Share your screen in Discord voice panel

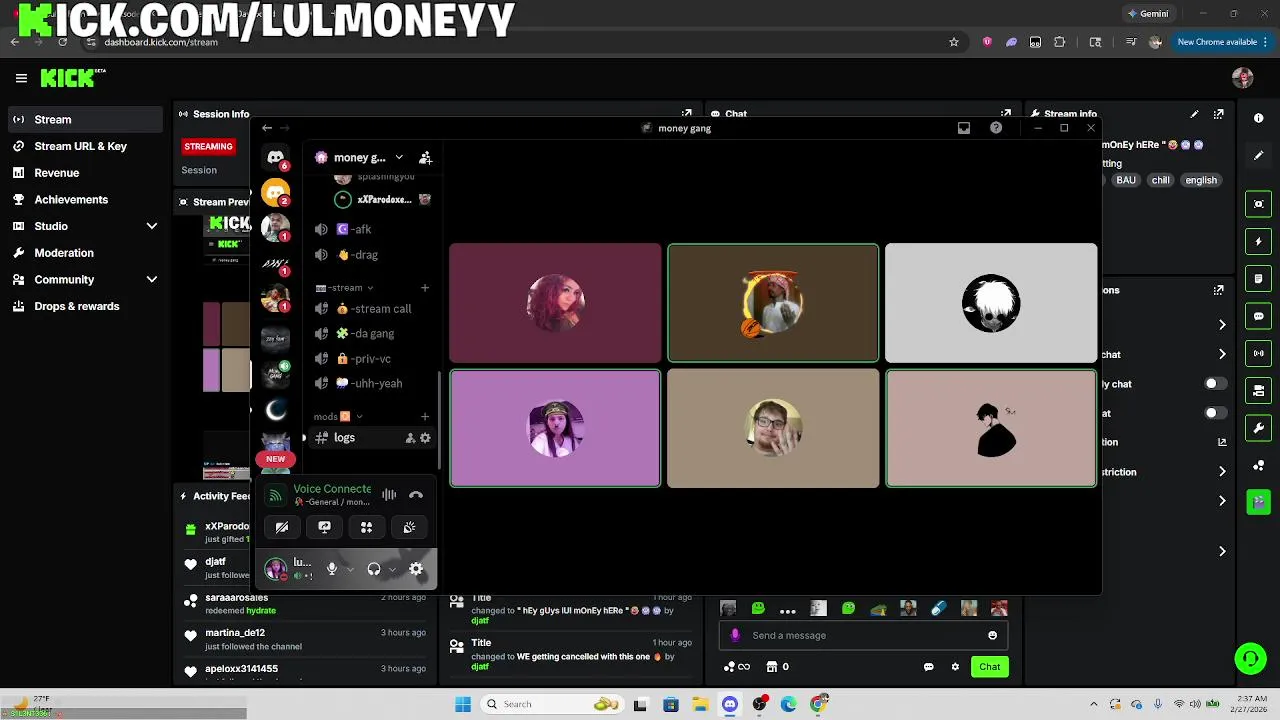click(x=324, y=527)
